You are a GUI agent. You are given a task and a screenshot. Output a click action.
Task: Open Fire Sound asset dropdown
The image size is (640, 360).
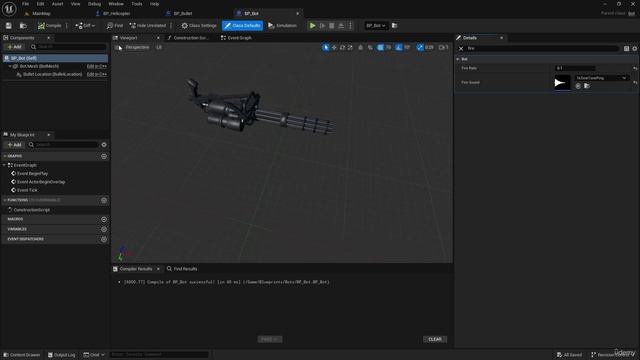601,78
